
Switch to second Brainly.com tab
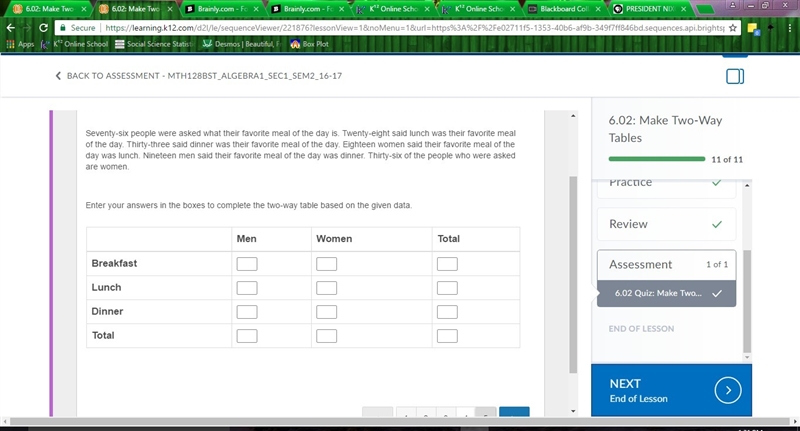[x=307, y=9]
